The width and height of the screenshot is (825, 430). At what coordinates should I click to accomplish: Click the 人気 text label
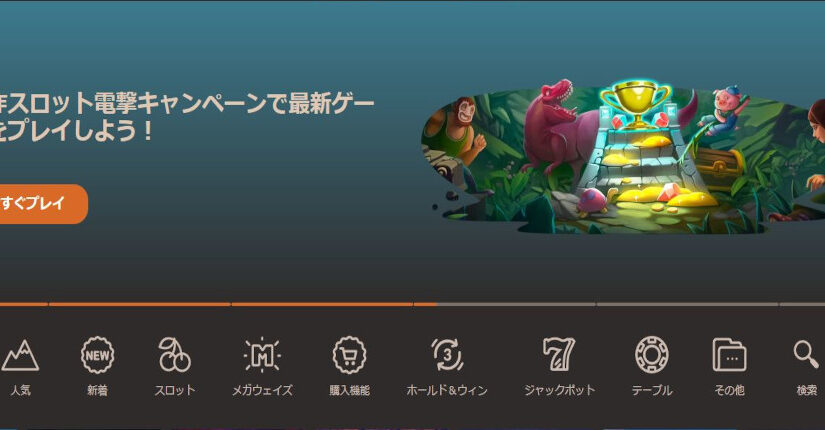(21, 390)
